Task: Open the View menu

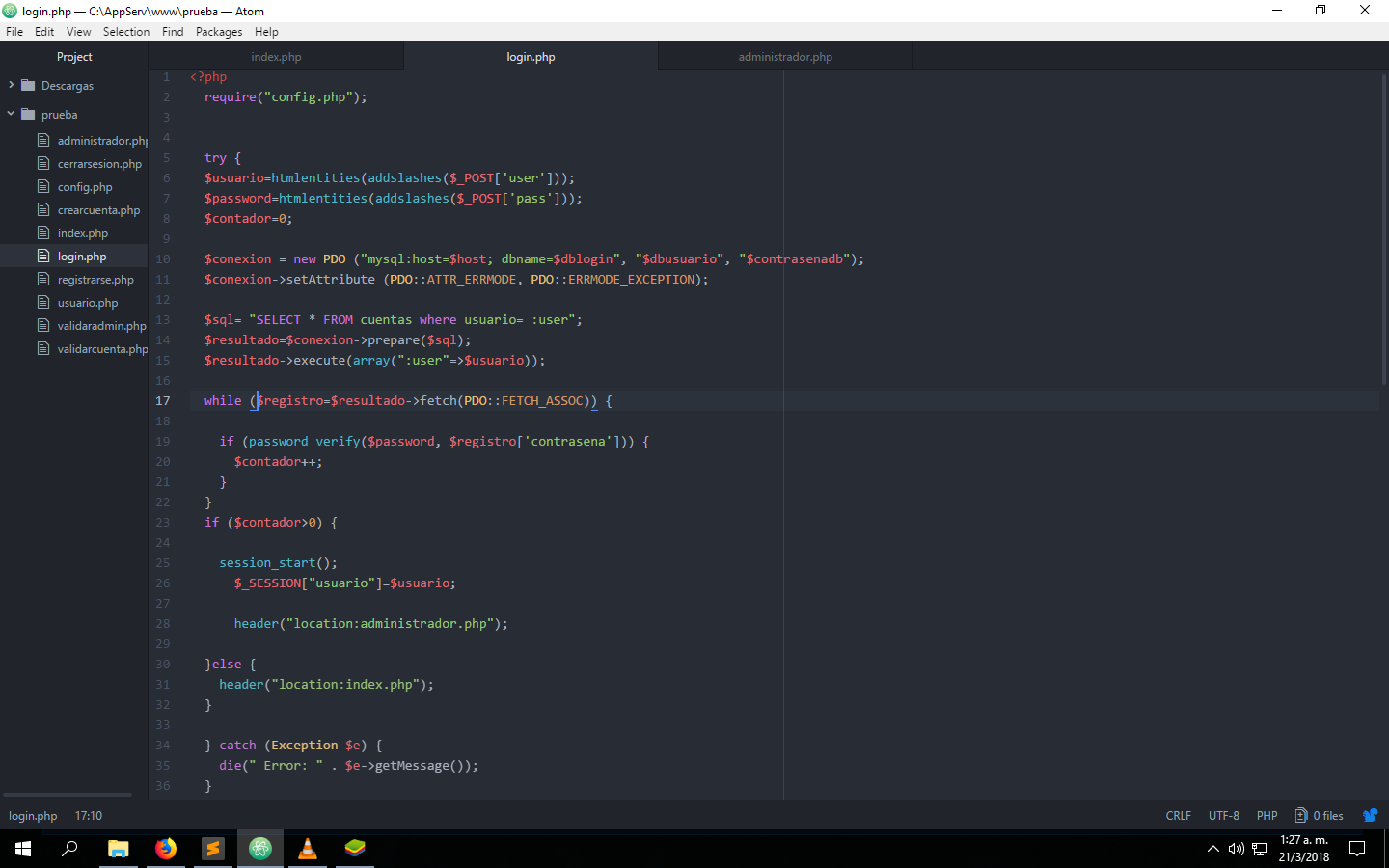Action: tap(79, 32)
